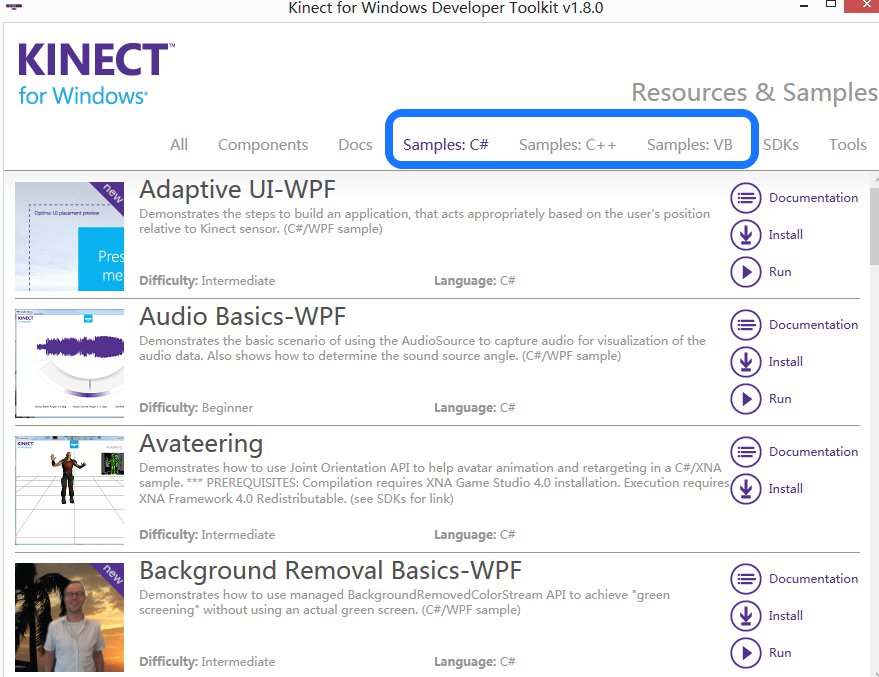
Task: Maximize the Kinect Developer Toolkit window
Action: click(831, 4)
